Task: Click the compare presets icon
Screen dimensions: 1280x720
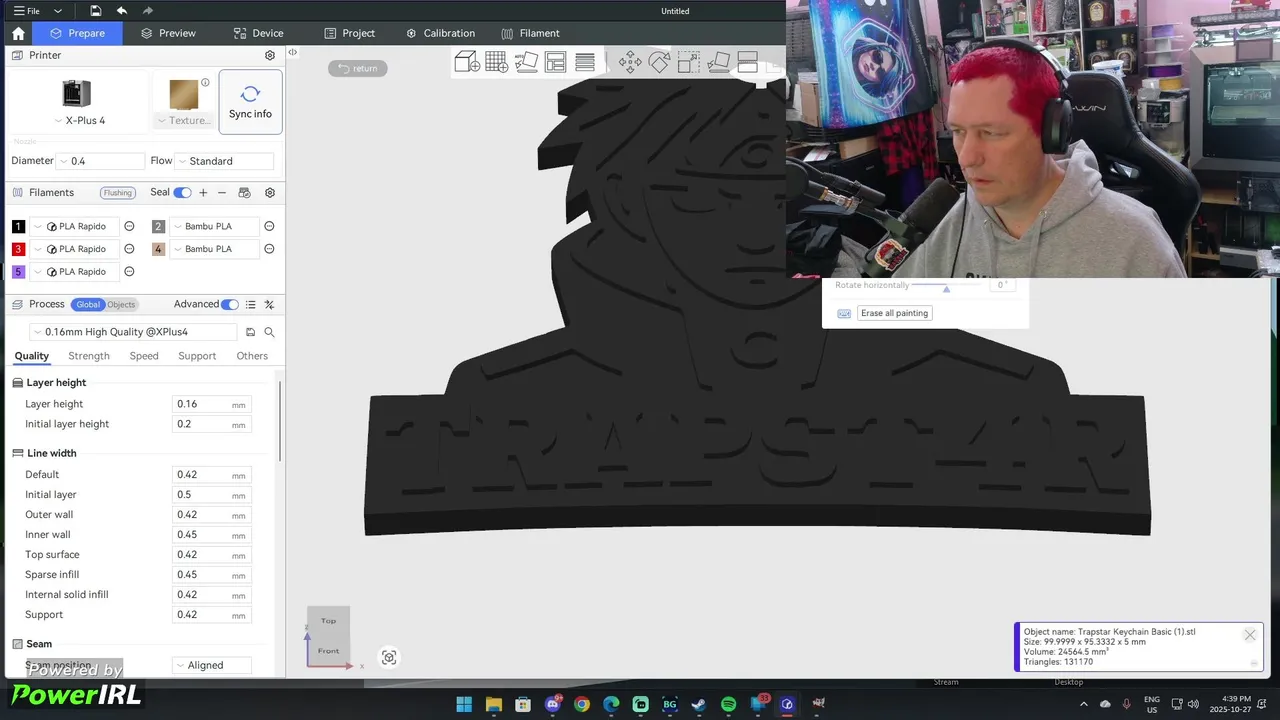Action: coord(270,305)
